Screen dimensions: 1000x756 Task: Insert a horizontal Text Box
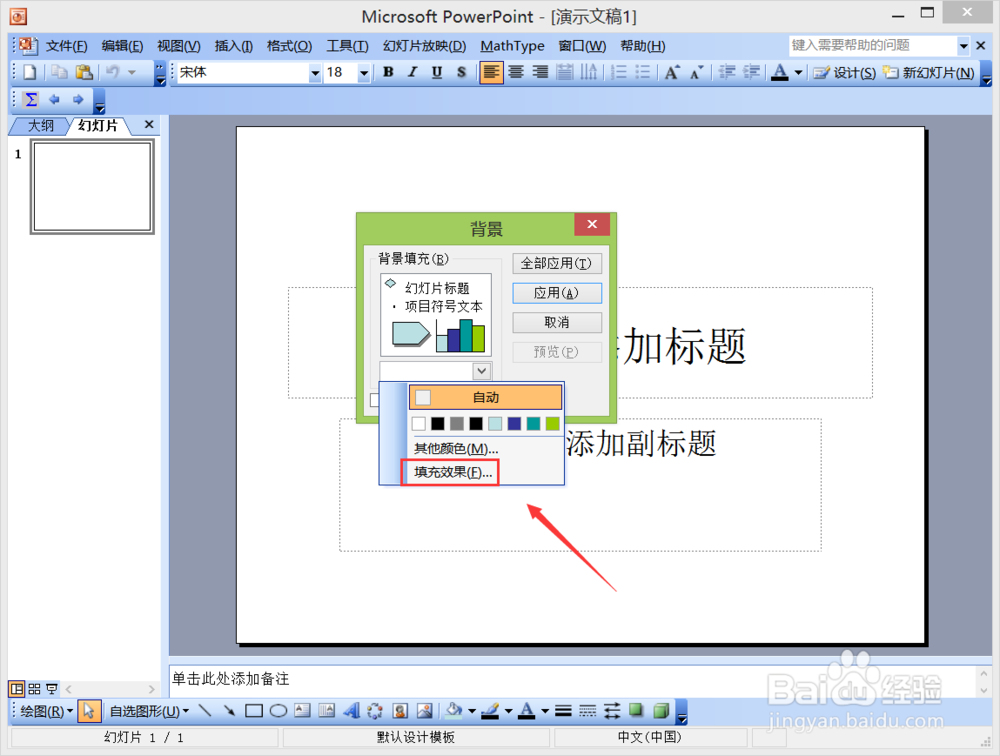[302, 711]
